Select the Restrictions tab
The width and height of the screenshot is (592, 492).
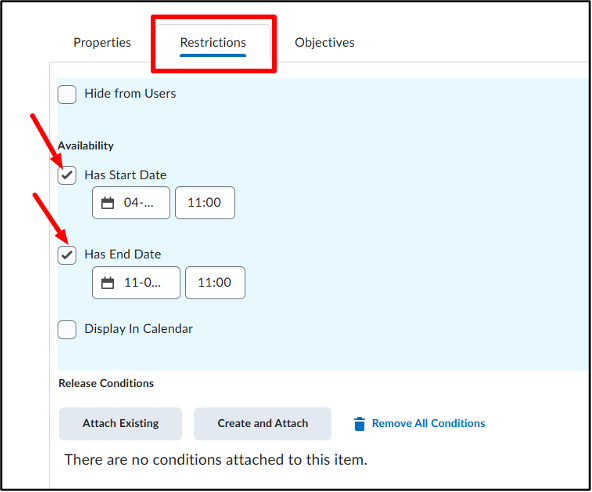coord(213,43)
